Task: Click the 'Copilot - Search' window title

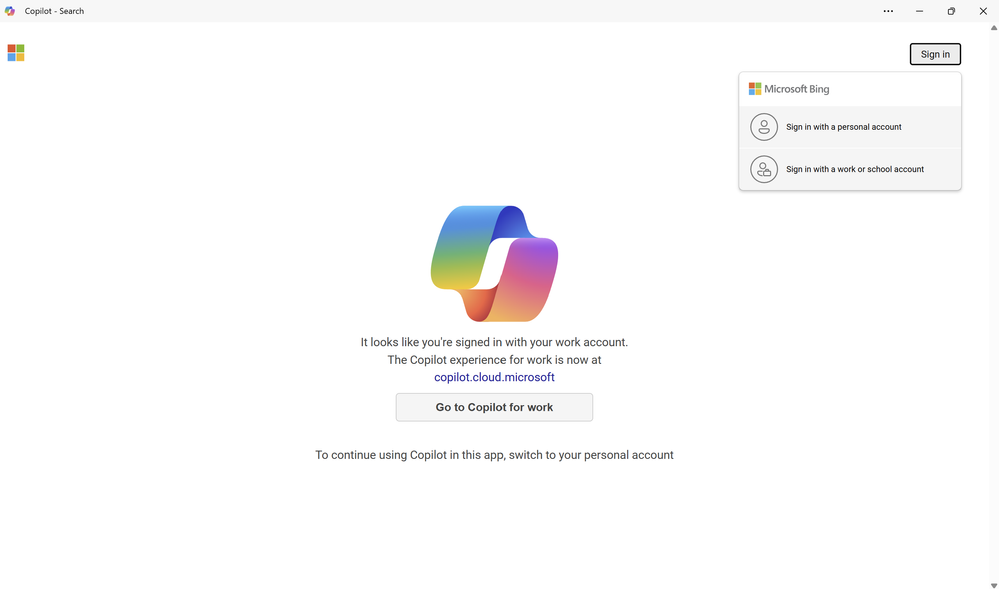Action: [54, 11]
